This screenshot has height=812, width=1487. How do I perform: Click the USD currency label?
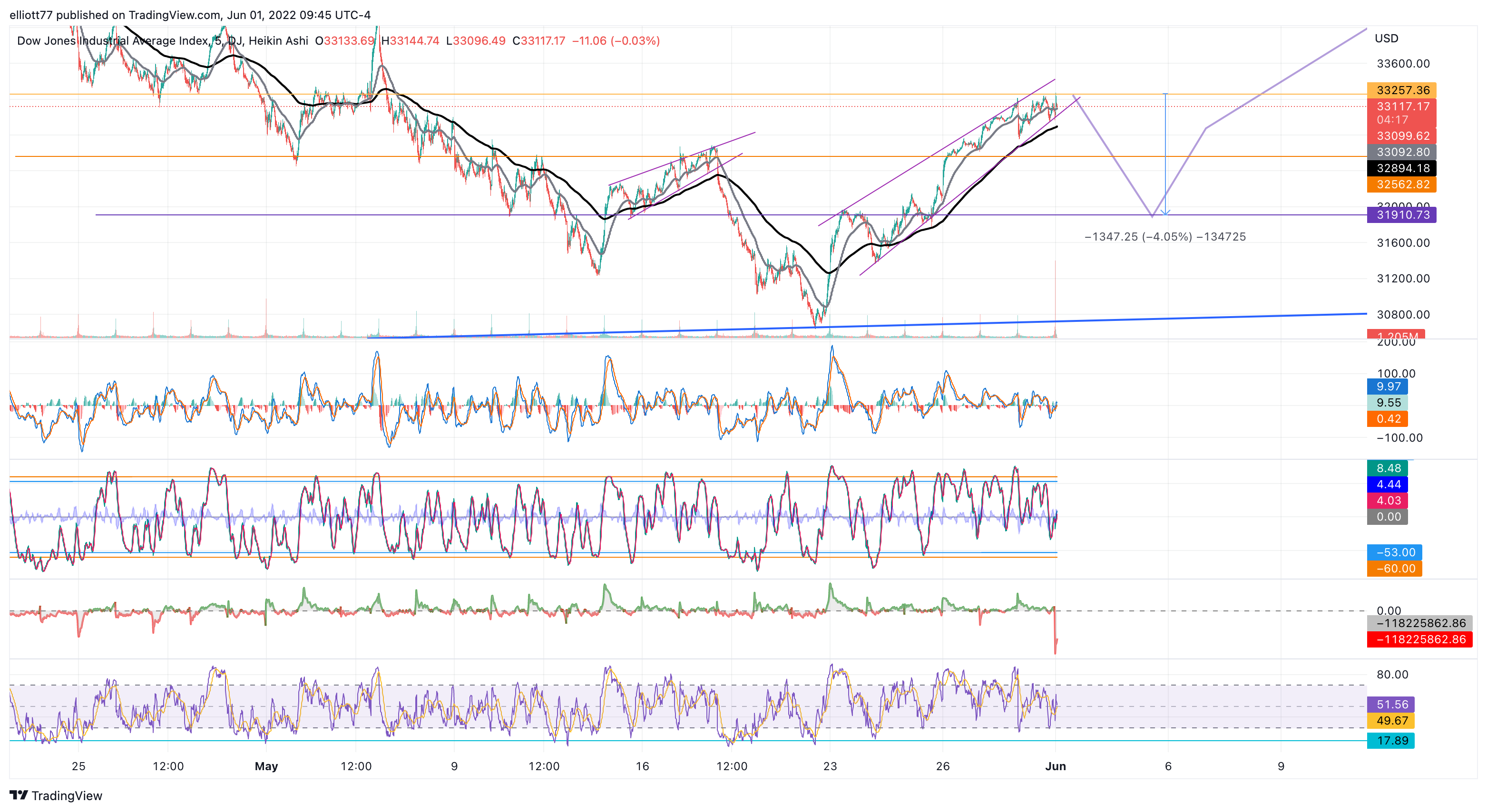[x=1386, y=38]
